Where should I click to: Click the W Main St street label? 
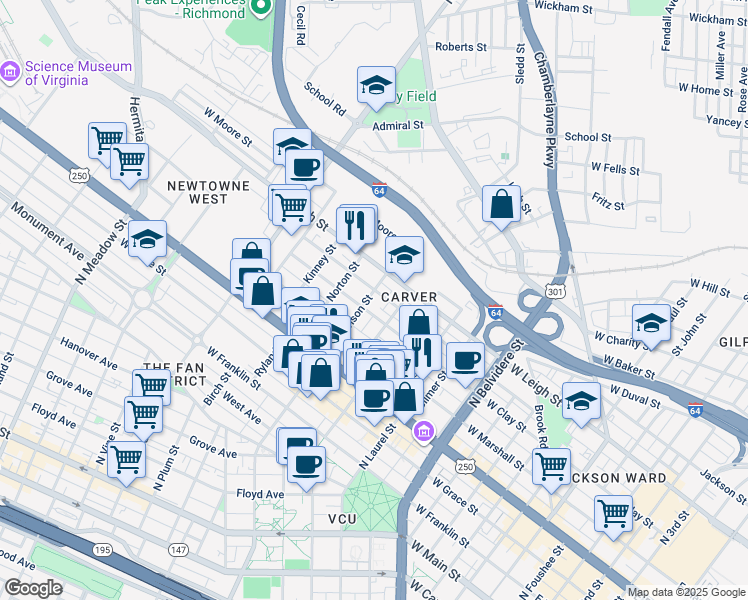(x=436, y=561)
